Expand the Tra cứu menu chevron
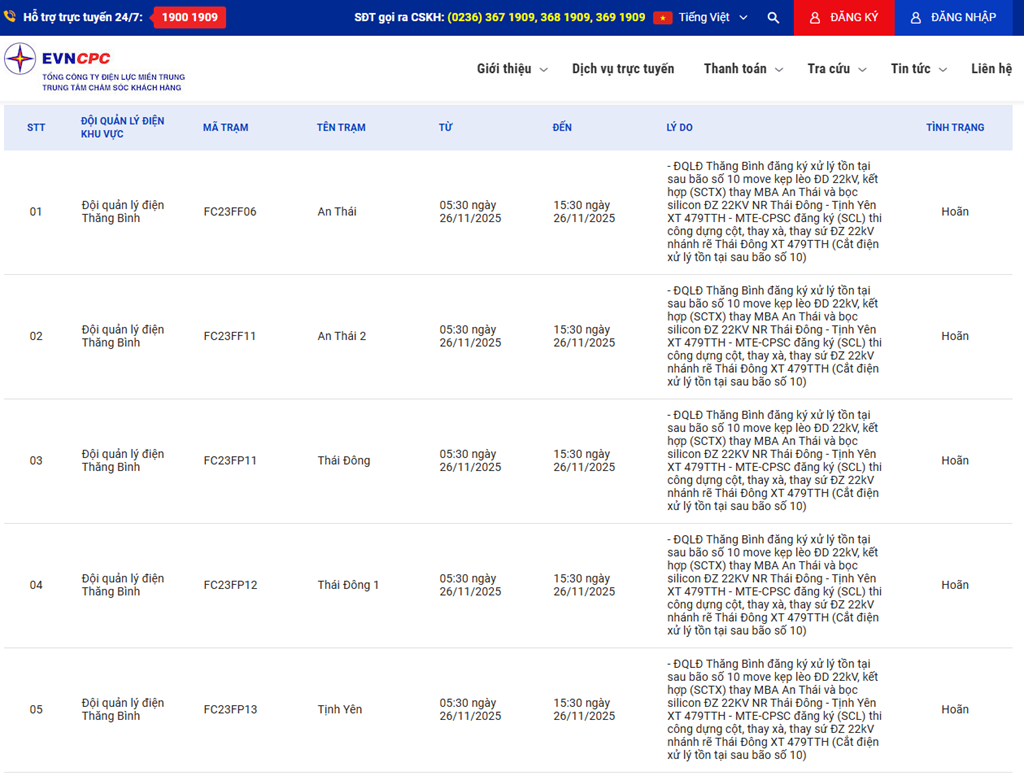 862,70
